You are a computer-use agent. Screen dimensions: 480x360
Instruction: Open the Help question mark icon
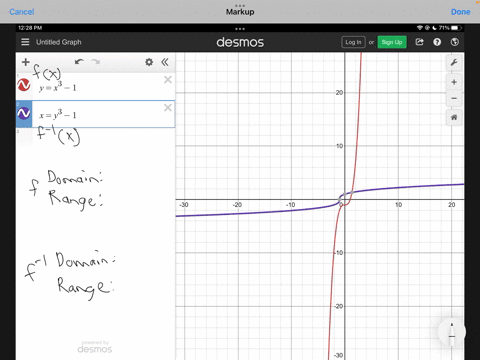437,42
